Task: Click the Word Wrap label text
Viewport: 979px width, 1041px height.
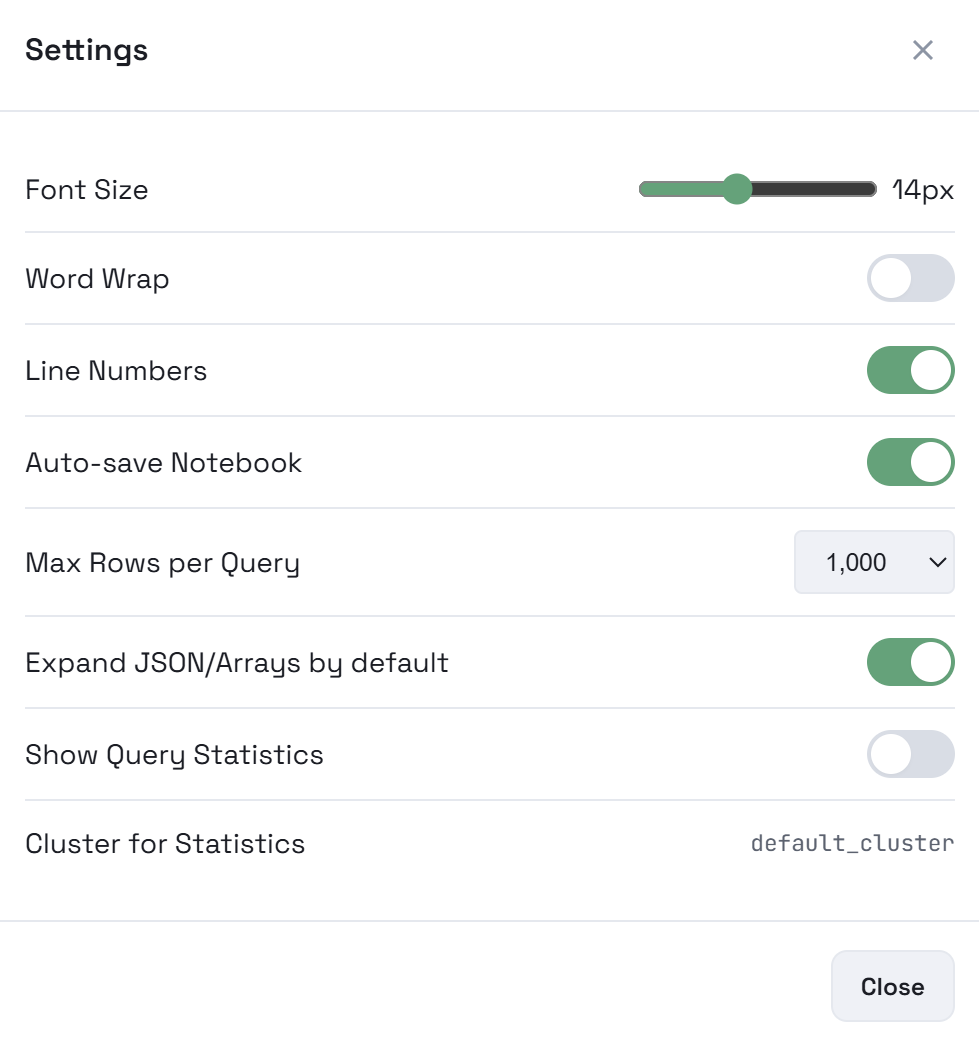Action: tap(97, 278)
